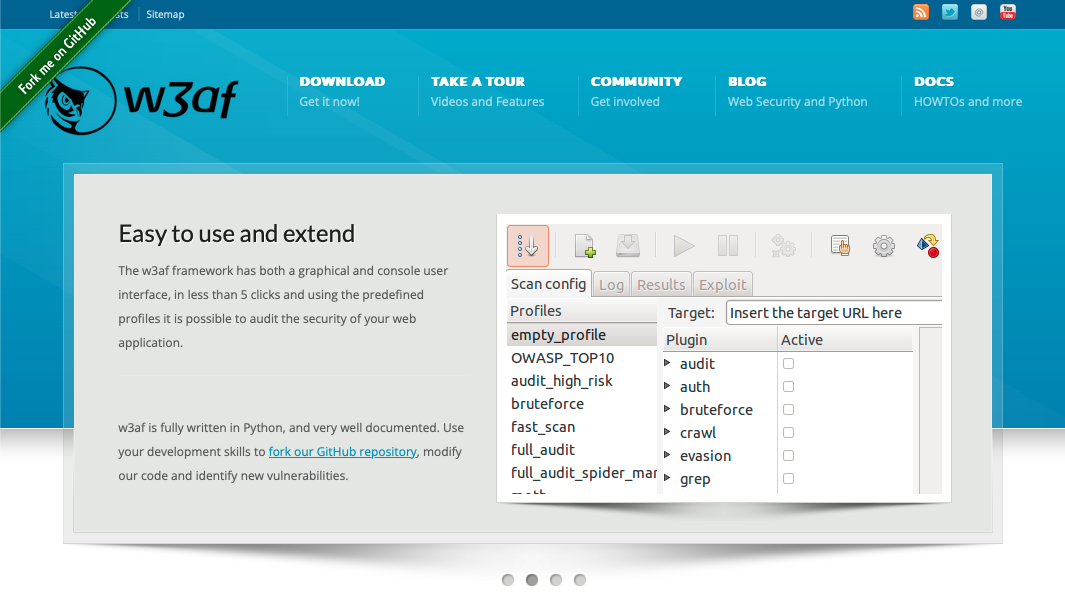The width and height of the screenshot is (1065, 593).
Task: Open the DOWNLOAD menu item
Action: (342, 82)
